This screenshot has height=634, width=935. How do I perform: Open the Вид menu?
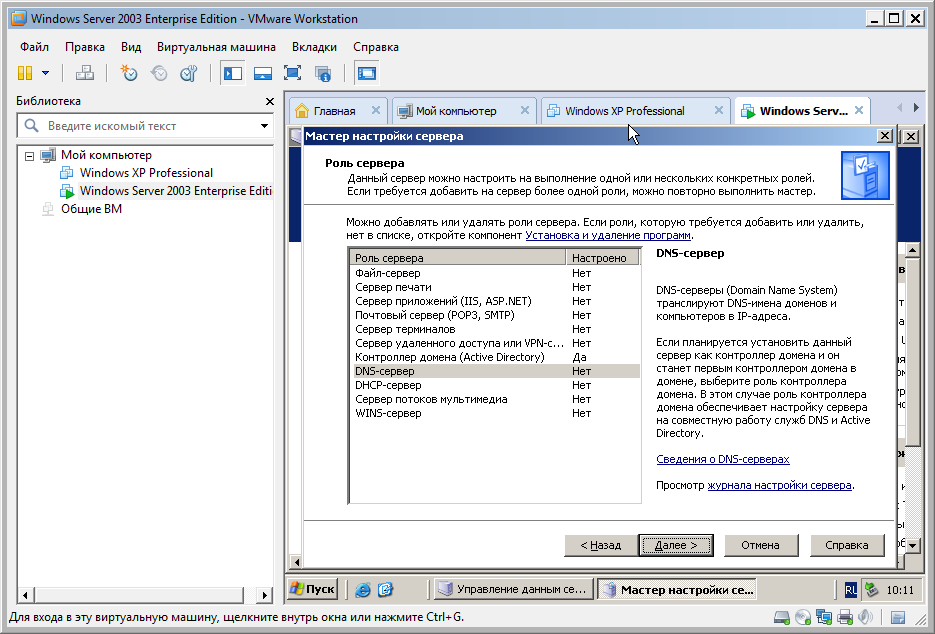pyautogui.click(x=131, y=47)
